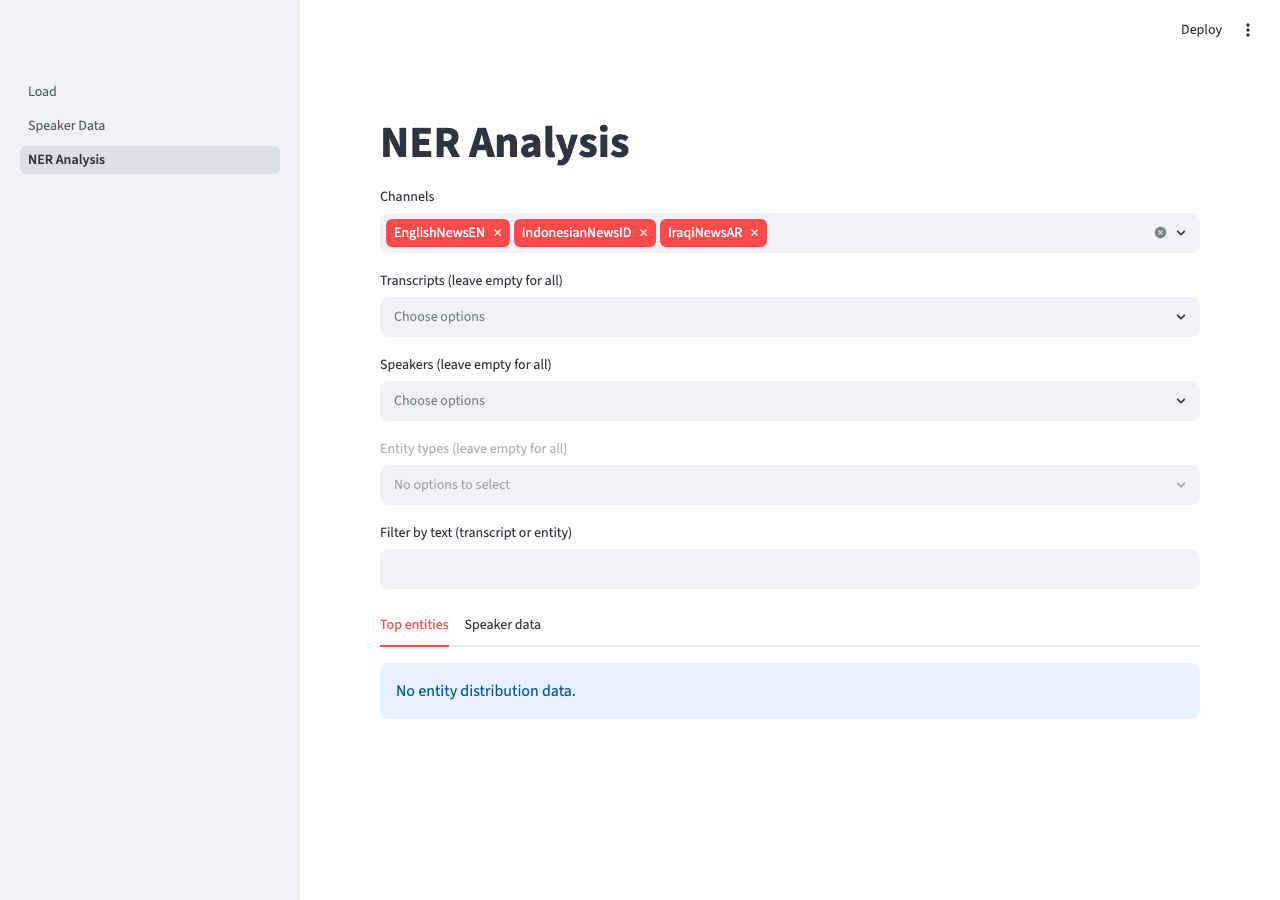Remove the IndonesianNewsID channel tag

click(643, 233)
